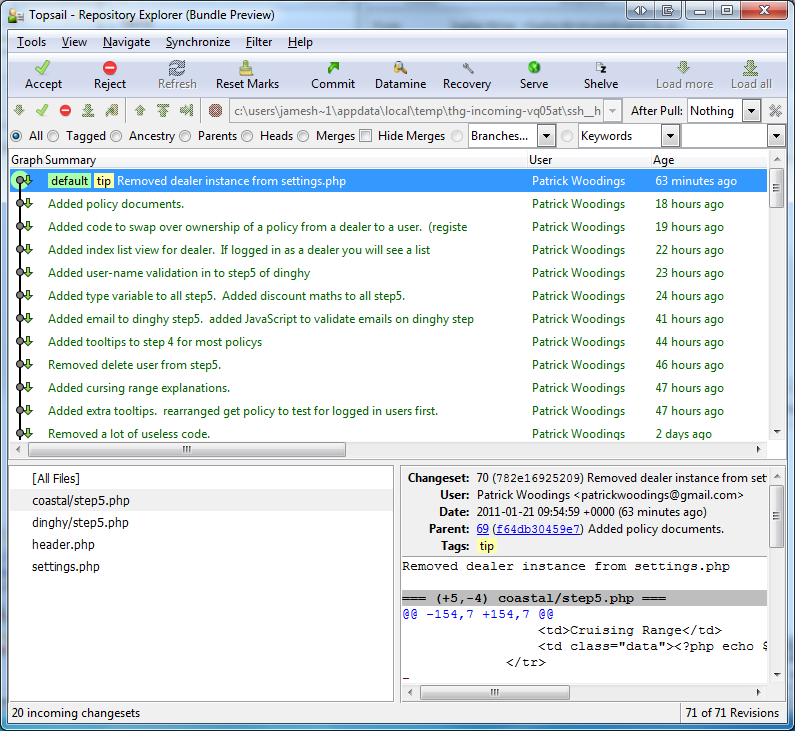Reject the incoming bundle

[110, 75]
